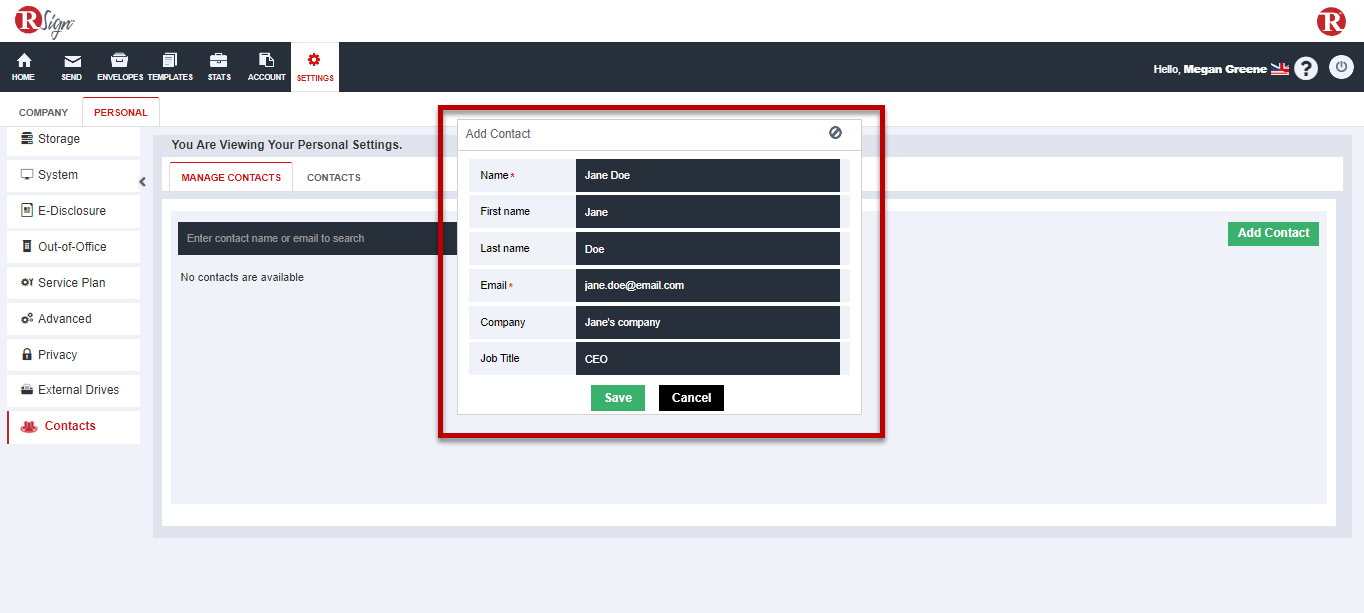Close the Add Contact dialog via circle-slash icon
This screenshot has height=613, width=1364.
835,133
